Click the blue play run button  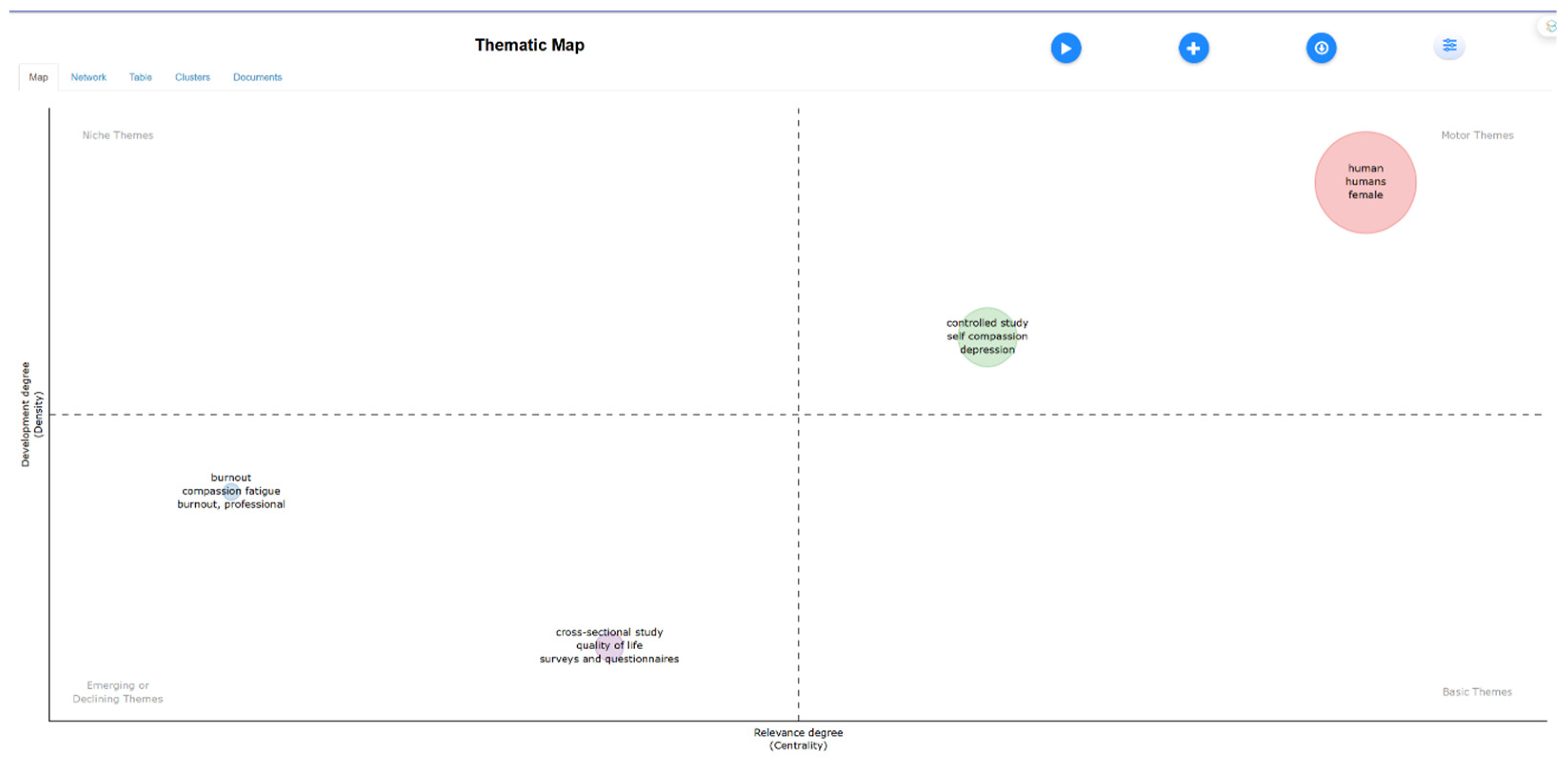pos(1065,48)
